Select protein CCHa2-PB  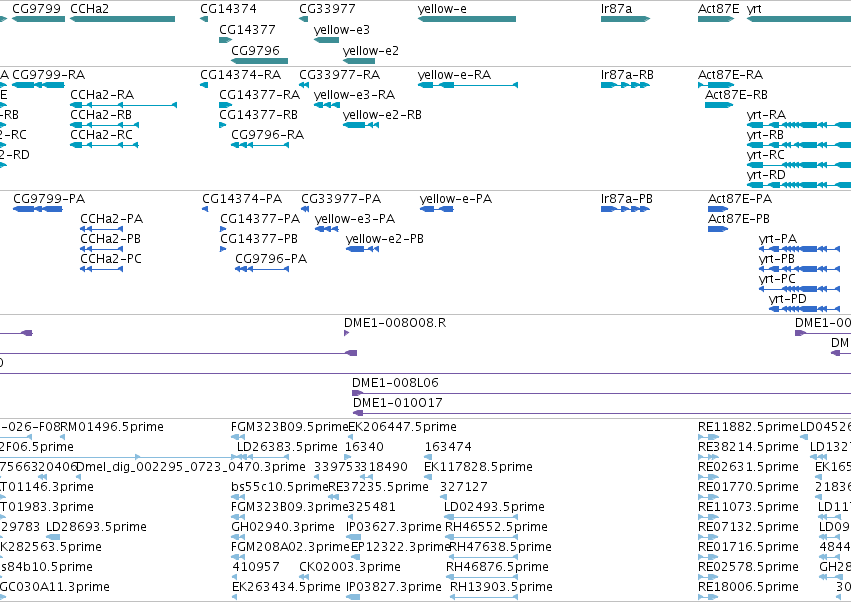[101, 249]
